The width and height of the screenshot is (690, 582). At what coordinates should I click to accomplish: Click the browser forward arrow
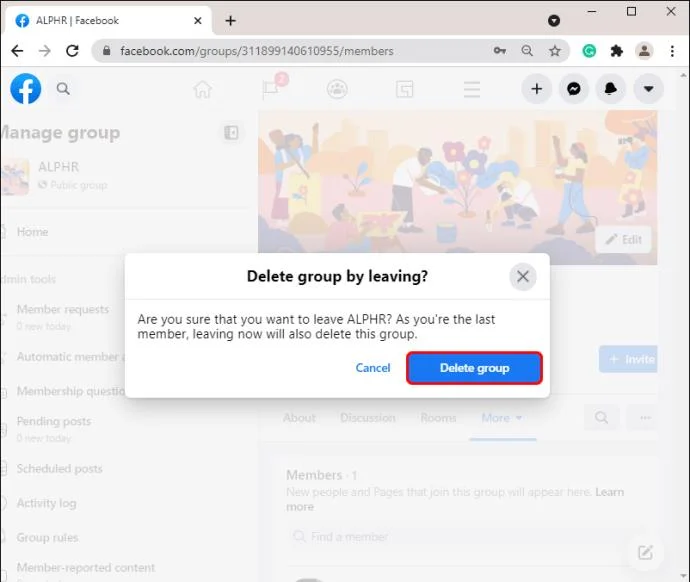pos(44,51)
